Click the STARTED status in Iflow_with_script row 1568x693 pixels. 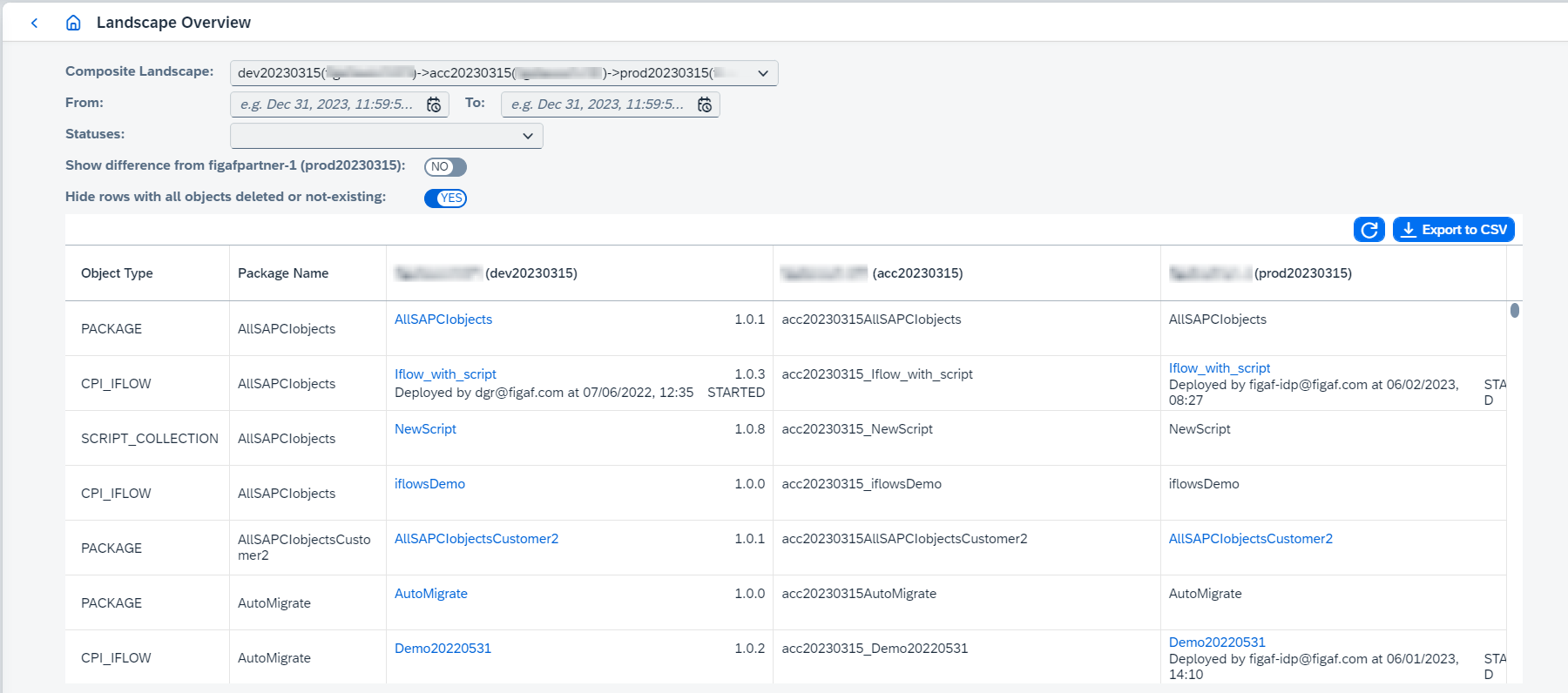click(x=736, y=393)
